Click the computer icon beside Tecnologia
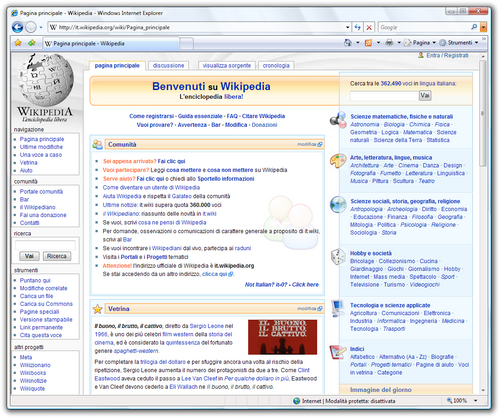This screenshot has width=500, height=418. 338,309
